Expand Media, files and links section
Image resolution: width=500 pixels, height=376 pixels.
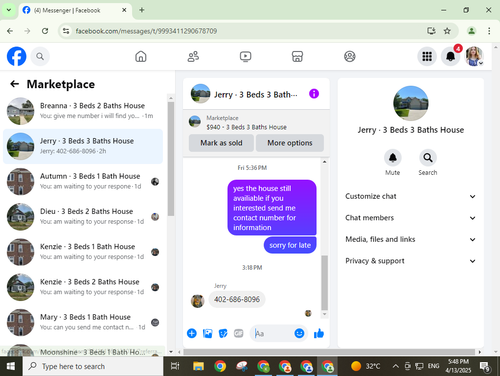click(410, 239)
